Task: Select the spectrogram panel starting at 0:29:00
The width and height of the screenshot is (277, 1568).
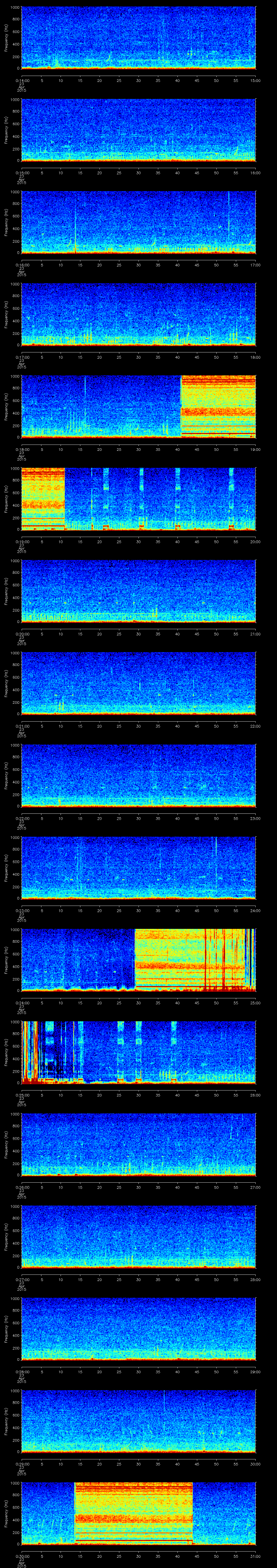Action: coord(138,1421)
